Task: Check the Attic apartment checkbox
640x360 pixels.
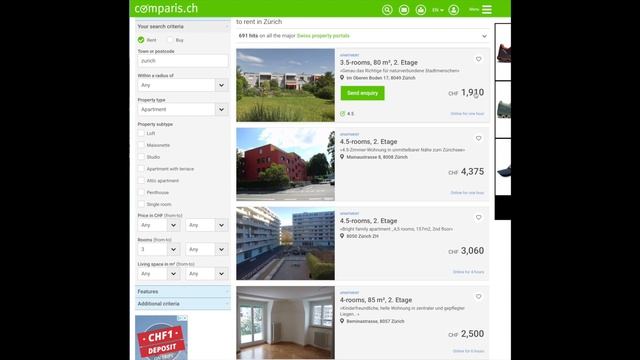Action: coord(141,181)
